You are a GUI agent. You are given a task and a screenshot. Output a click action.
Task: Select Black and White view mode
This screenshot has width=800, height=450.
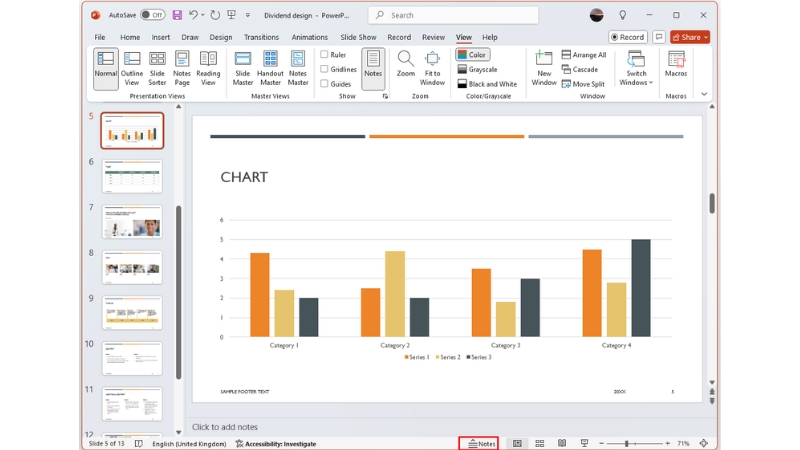tap(487, 84)
